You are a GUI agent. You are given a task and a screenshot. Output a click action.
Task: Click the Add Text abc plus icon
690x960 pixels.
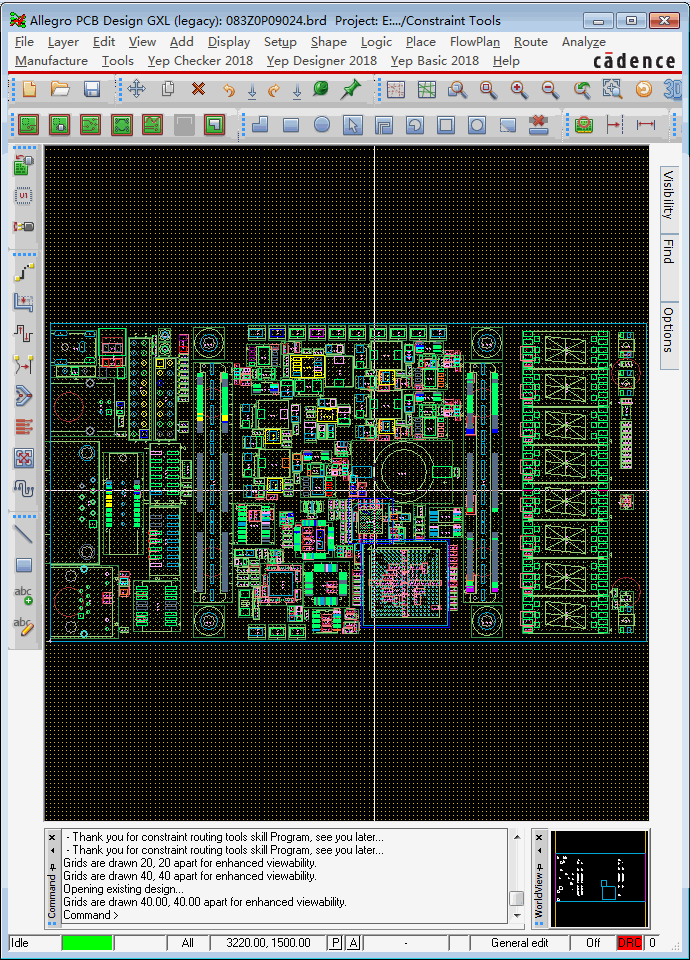24,596
